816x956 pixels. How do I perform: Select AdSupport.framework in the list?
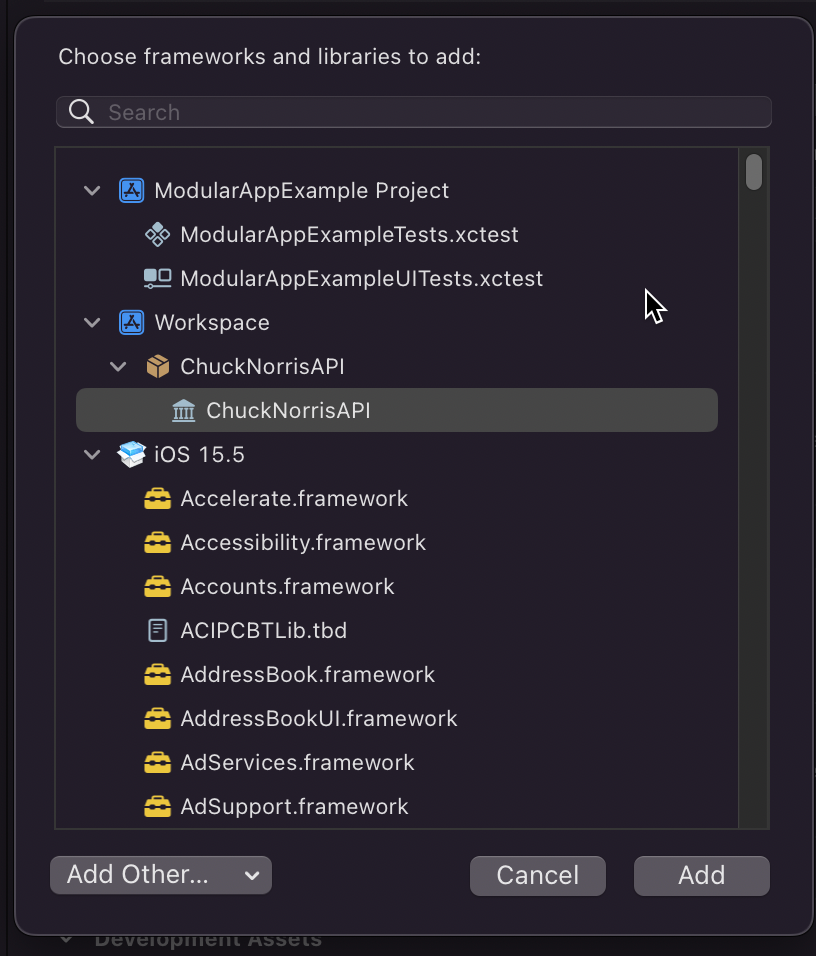396,807
